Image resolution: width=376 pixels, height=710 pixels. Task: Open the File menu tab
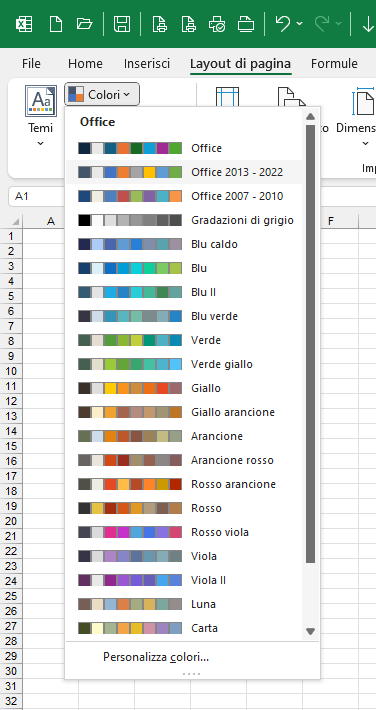(x=31, y=63)
